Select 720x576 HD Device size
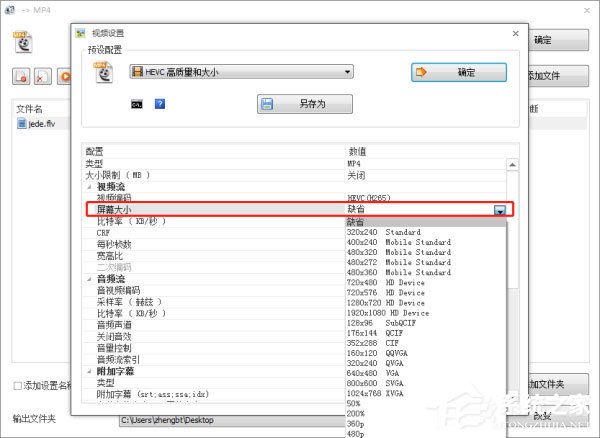Viewport: 600px width, 438px height. tap(426, 293)
